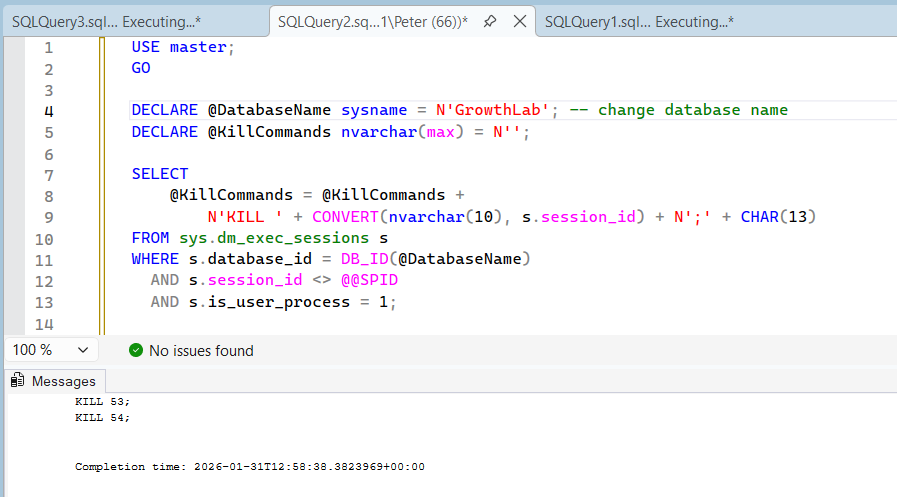
Task: Open the Messages results tab
Action: tap(63, 381)
